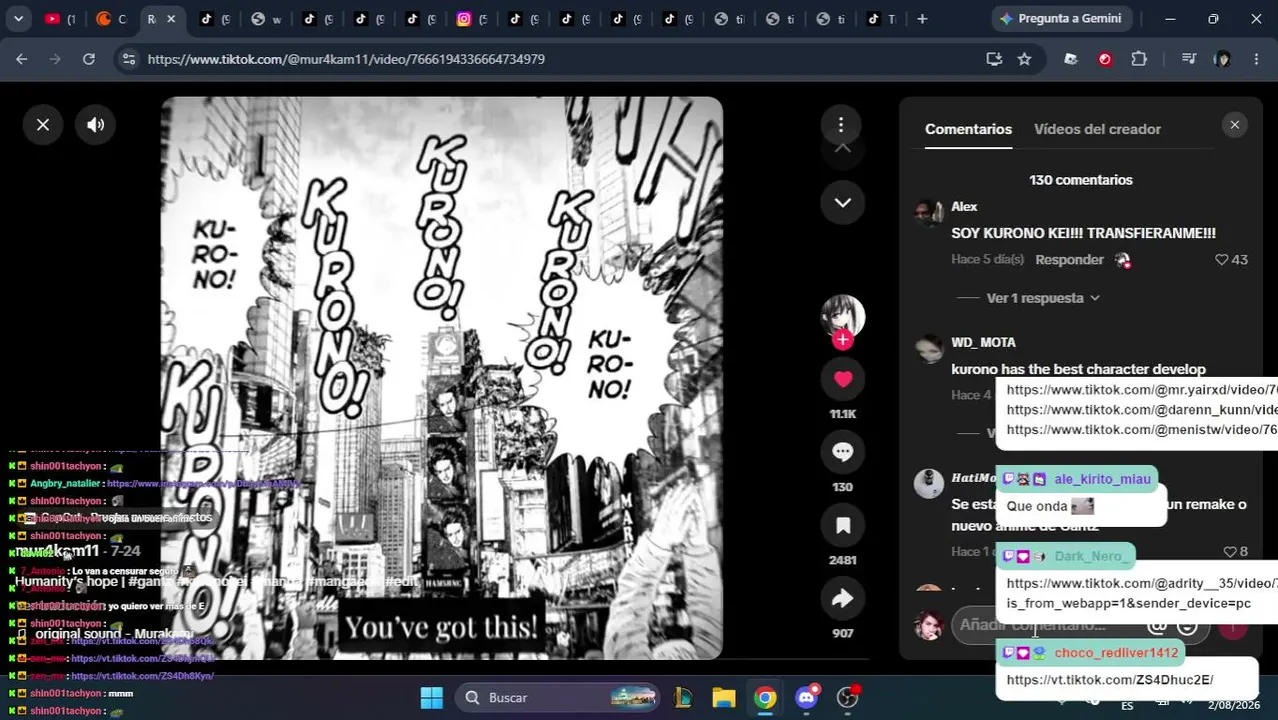Viewport: 1278px width, 720px height.
Task: Reload the current page
Action: [89, 59]
